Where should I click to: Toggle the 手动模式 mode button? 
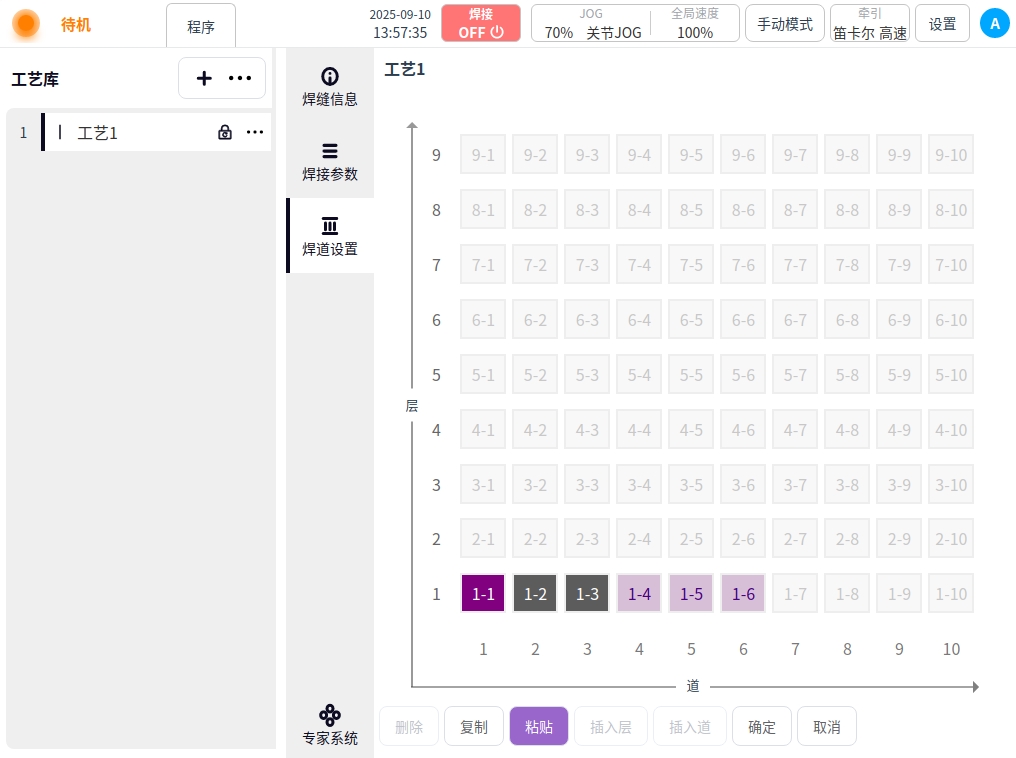pos(785,24)
